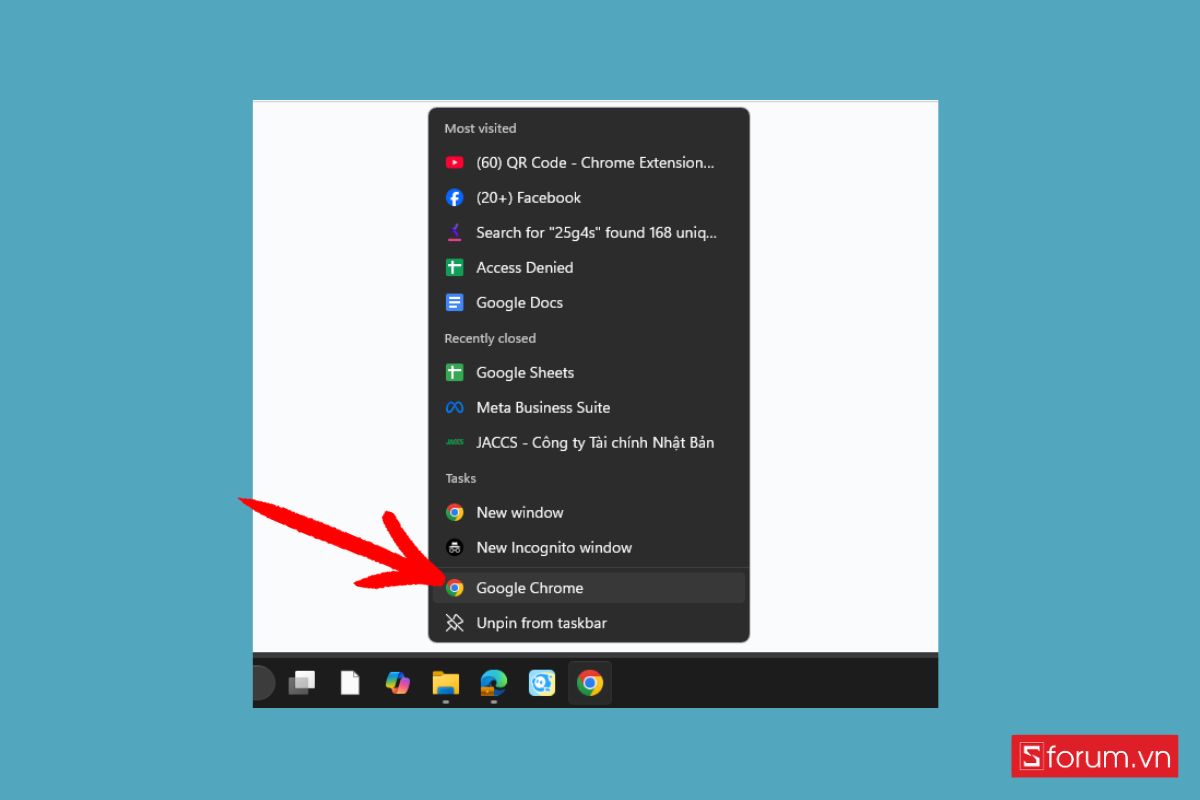Click the Chrome icon in the taskbar
Image resolution: width=1200 pixels, height=800 pixels.
[x=590, y=683]
